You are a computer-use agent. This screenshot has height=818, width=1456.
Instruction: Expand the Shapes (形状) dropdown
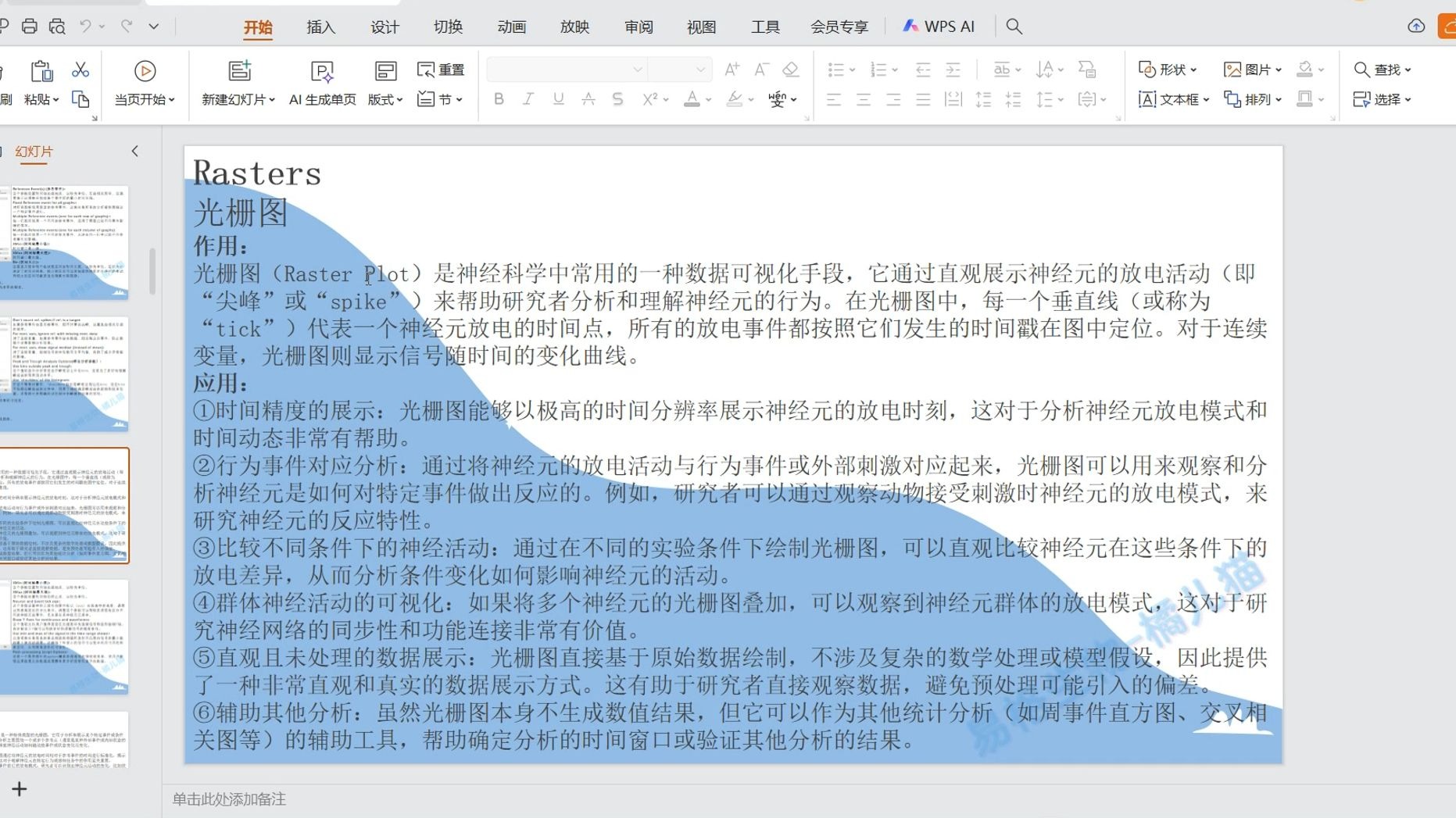pyautogui.click(x=1168, y=70)
